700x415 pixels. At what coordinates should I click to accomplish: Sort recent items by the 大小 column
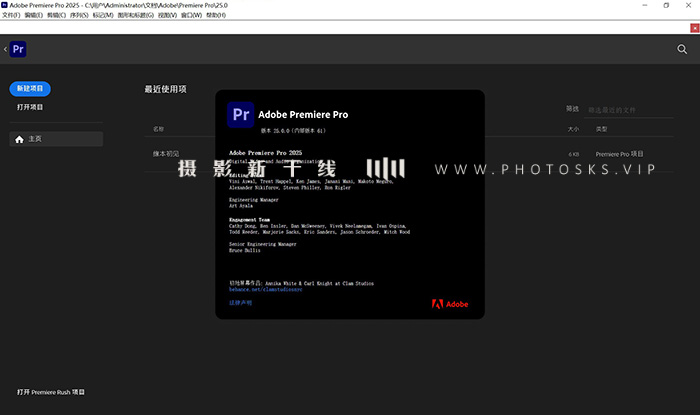(x=573, y=129)
